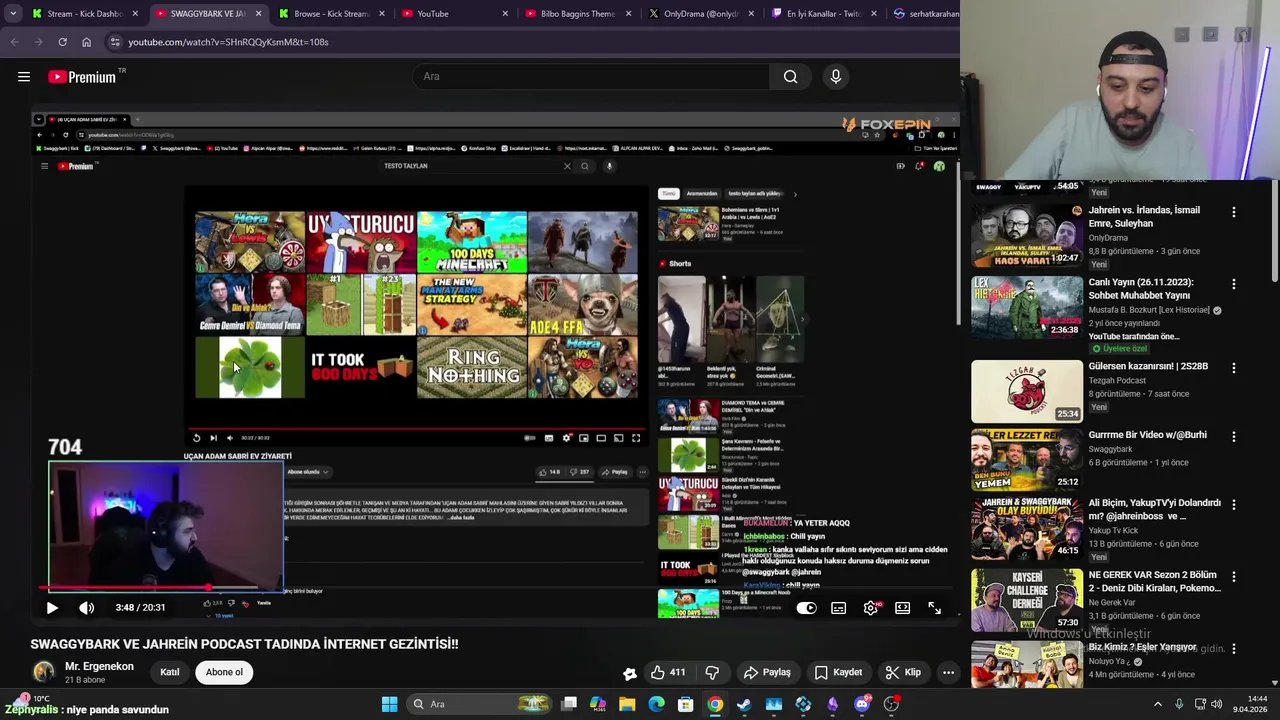Open options for Jahrein vs. İrlandas video
This screenshot has height=720, width=1280.
[x=1234, y=212]
